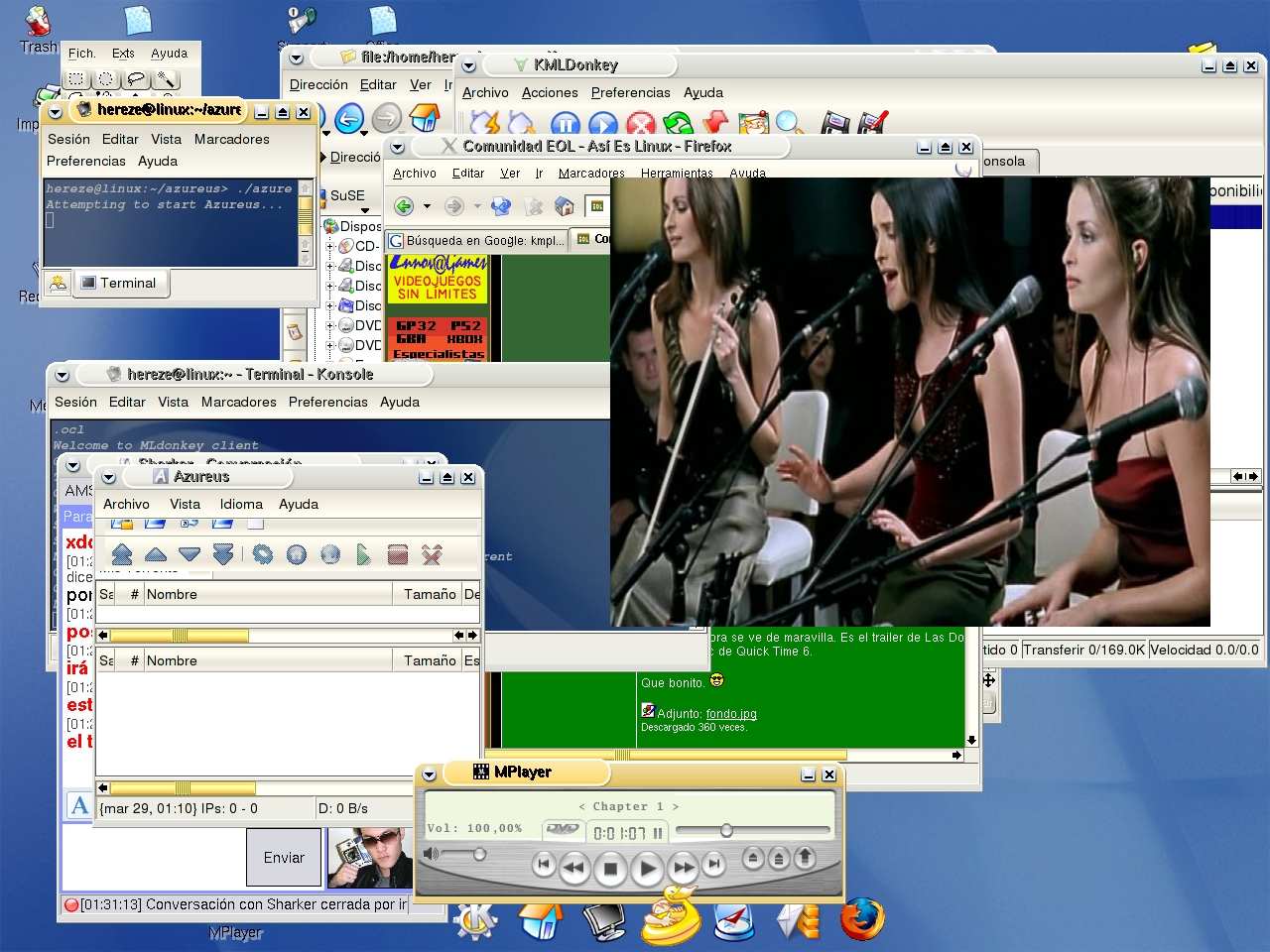The height and width of the screenshot is (952, 1270).
Task: Click the magnifier search icon in KMLDonkey toolbar
Action: 790,124
